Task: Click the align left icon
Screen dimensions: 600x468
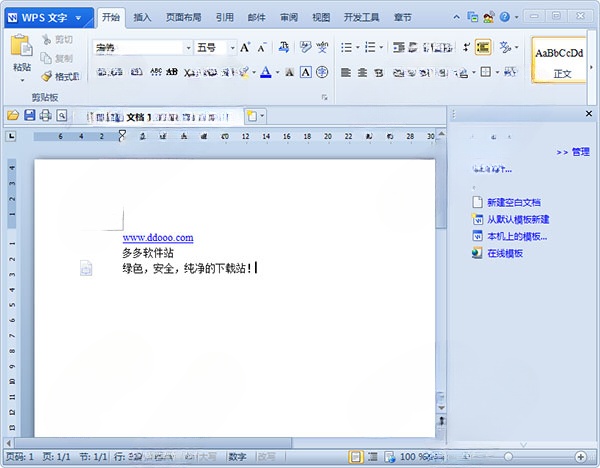Action: (346, 72)
